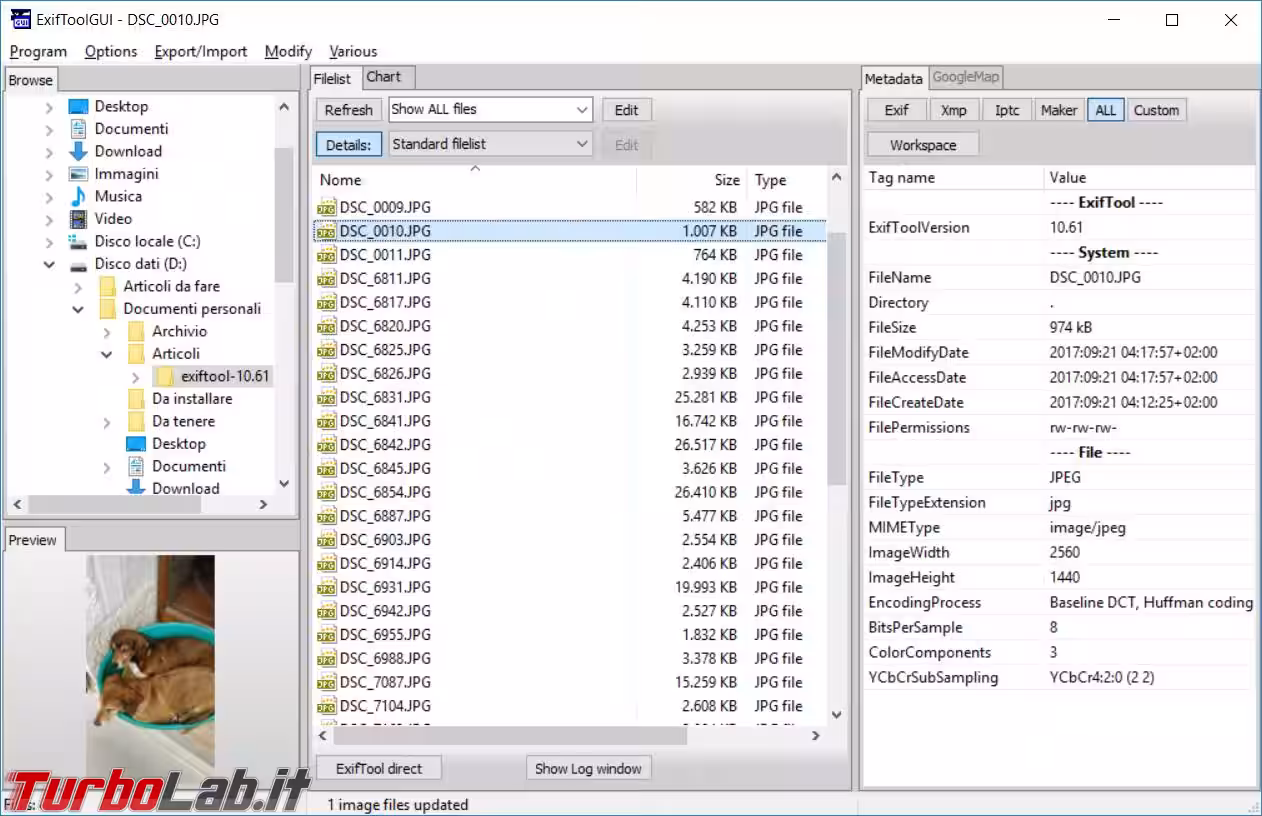
Task: Click the ExifTool direct button
Action: point(379,768)
